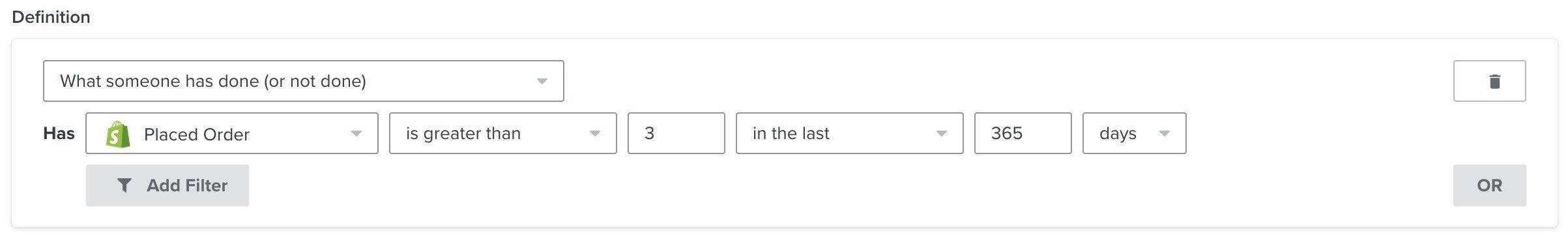The height and width of the screenshot is (239, 1568).
Task: Click the caret next to in the last
Action: point(941,134)
